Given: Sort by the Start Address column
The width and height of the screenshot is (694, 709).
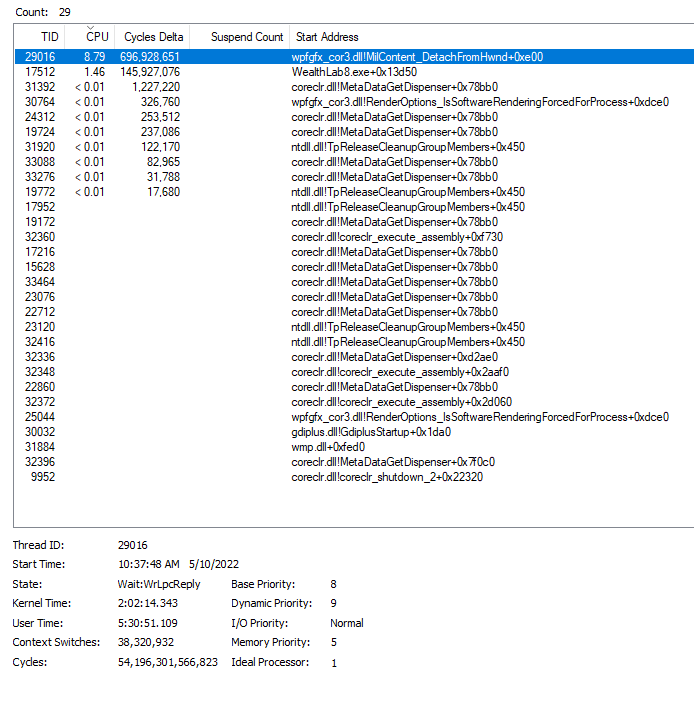Looking at the screenshot, I should 326,37.
